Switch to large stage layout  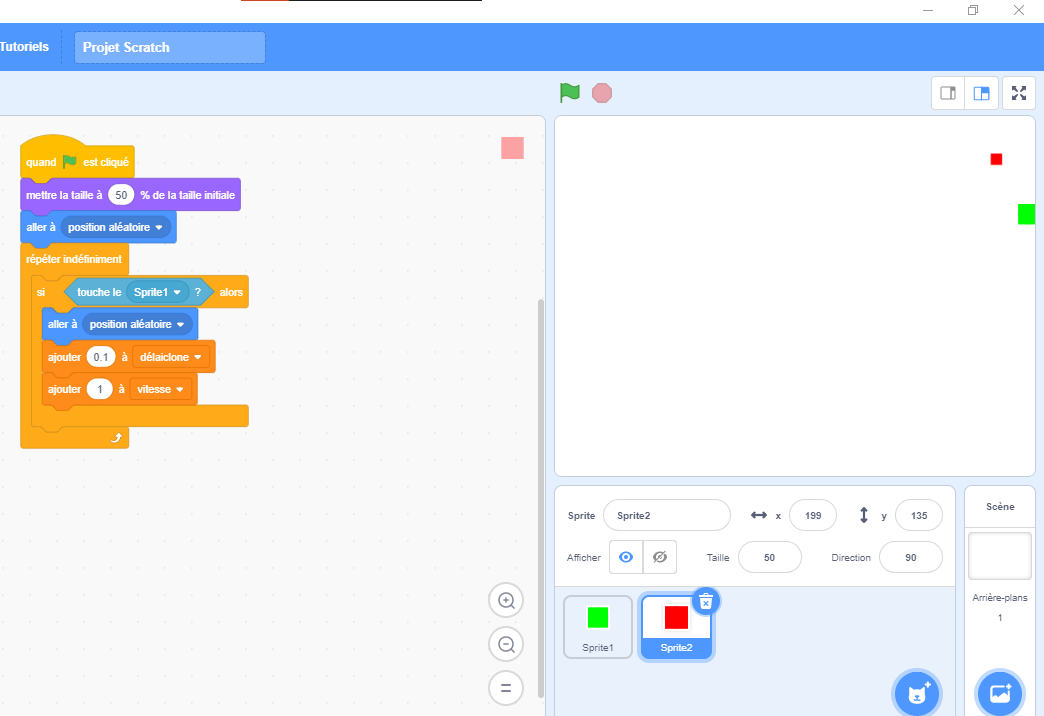coord(981,93)
